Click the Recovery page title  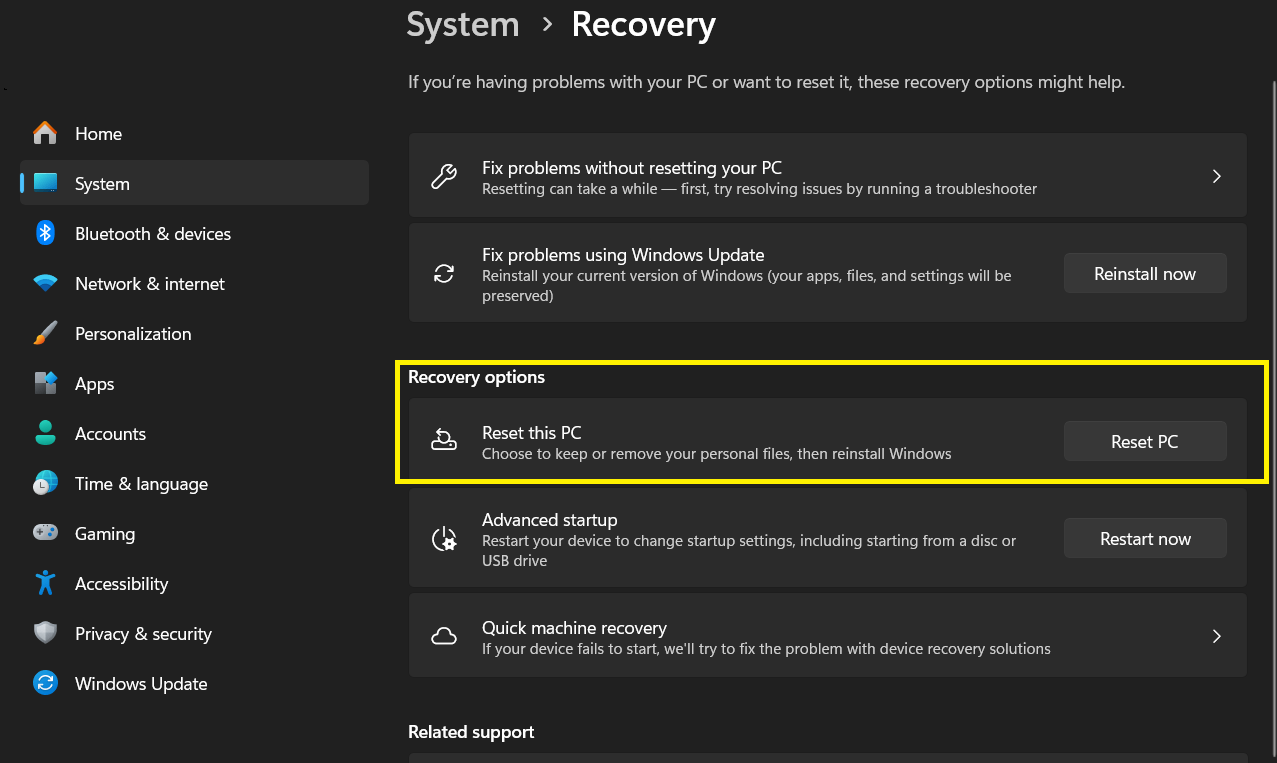[x=643, y=24]
